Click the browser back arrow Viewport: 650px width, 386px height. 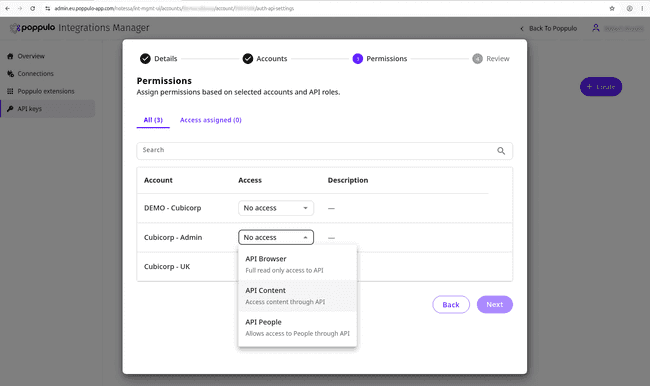[7, 8]
